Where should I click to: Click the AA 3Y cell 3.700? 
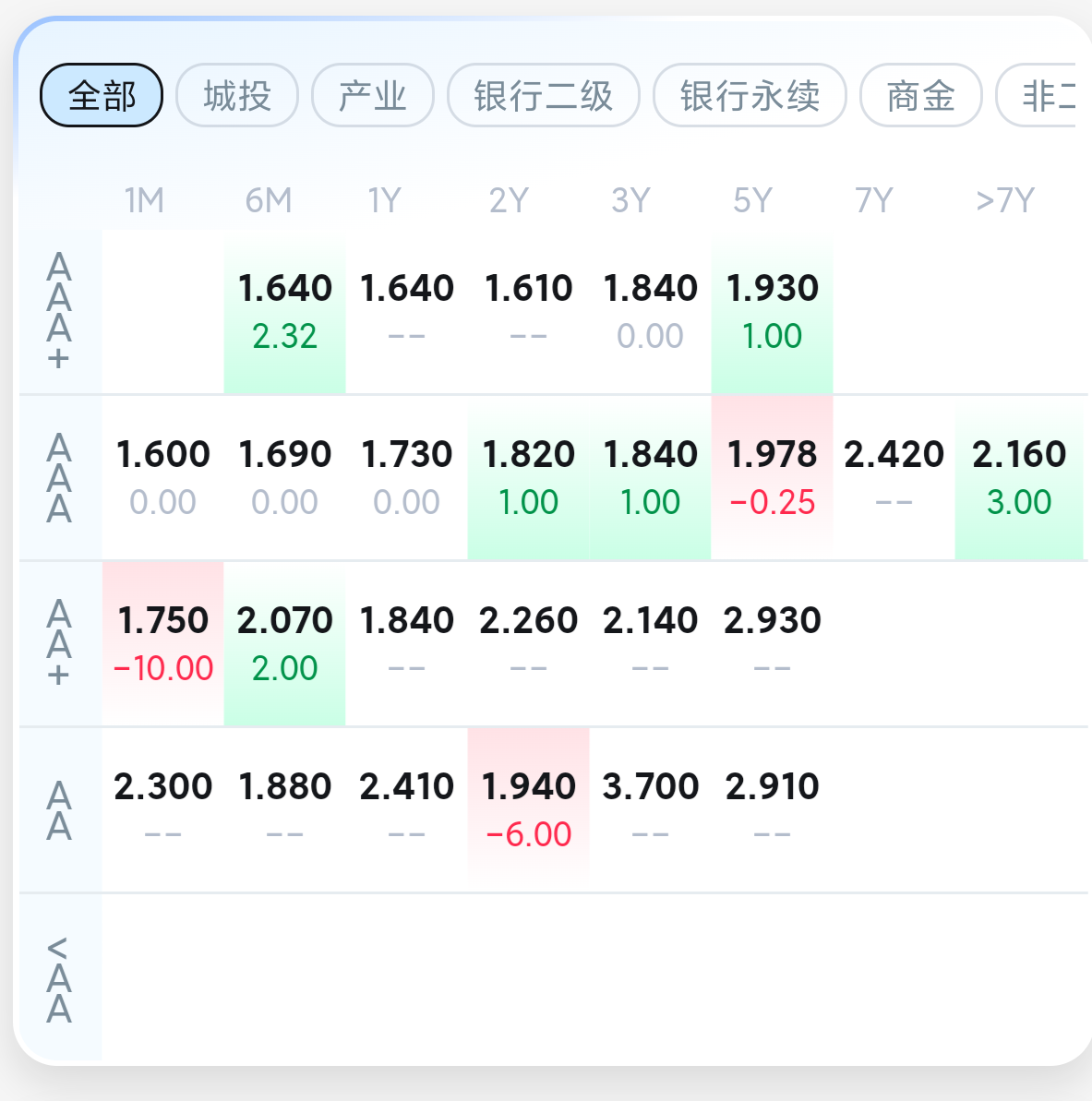[650, 809]
